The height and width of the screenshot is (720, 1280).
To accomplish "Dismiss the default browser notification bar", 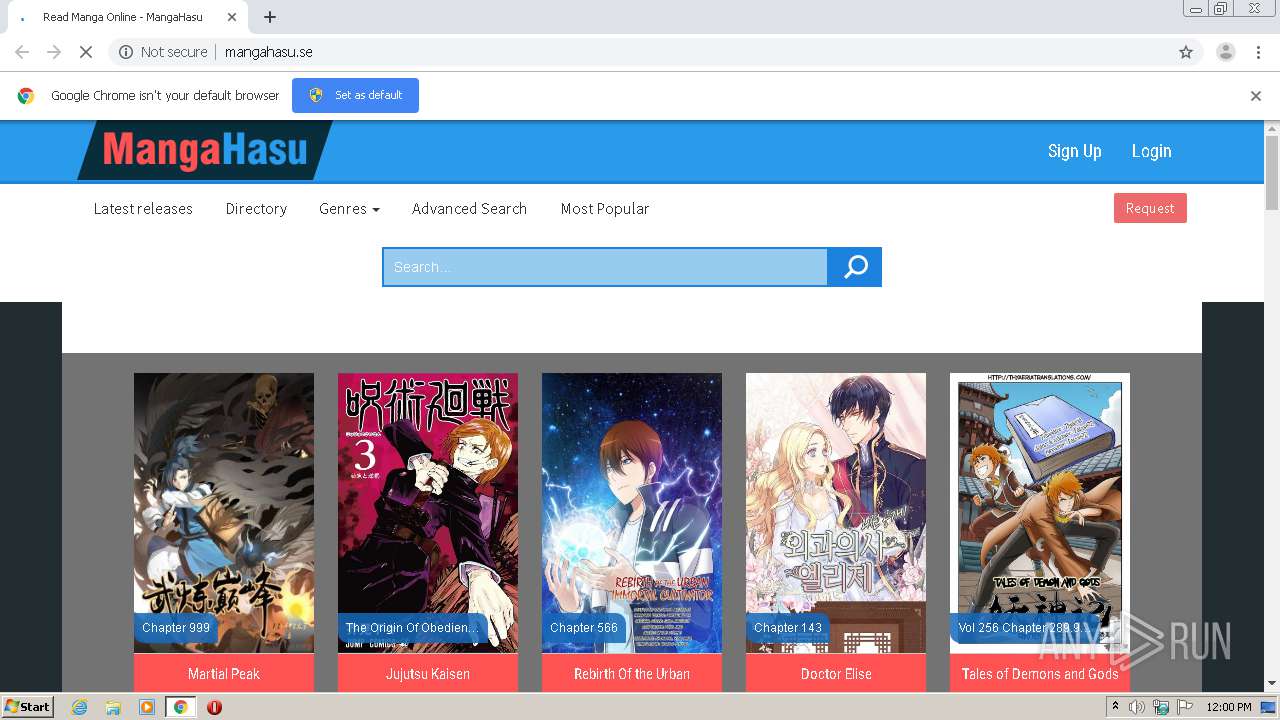I will click(1256, 96).
